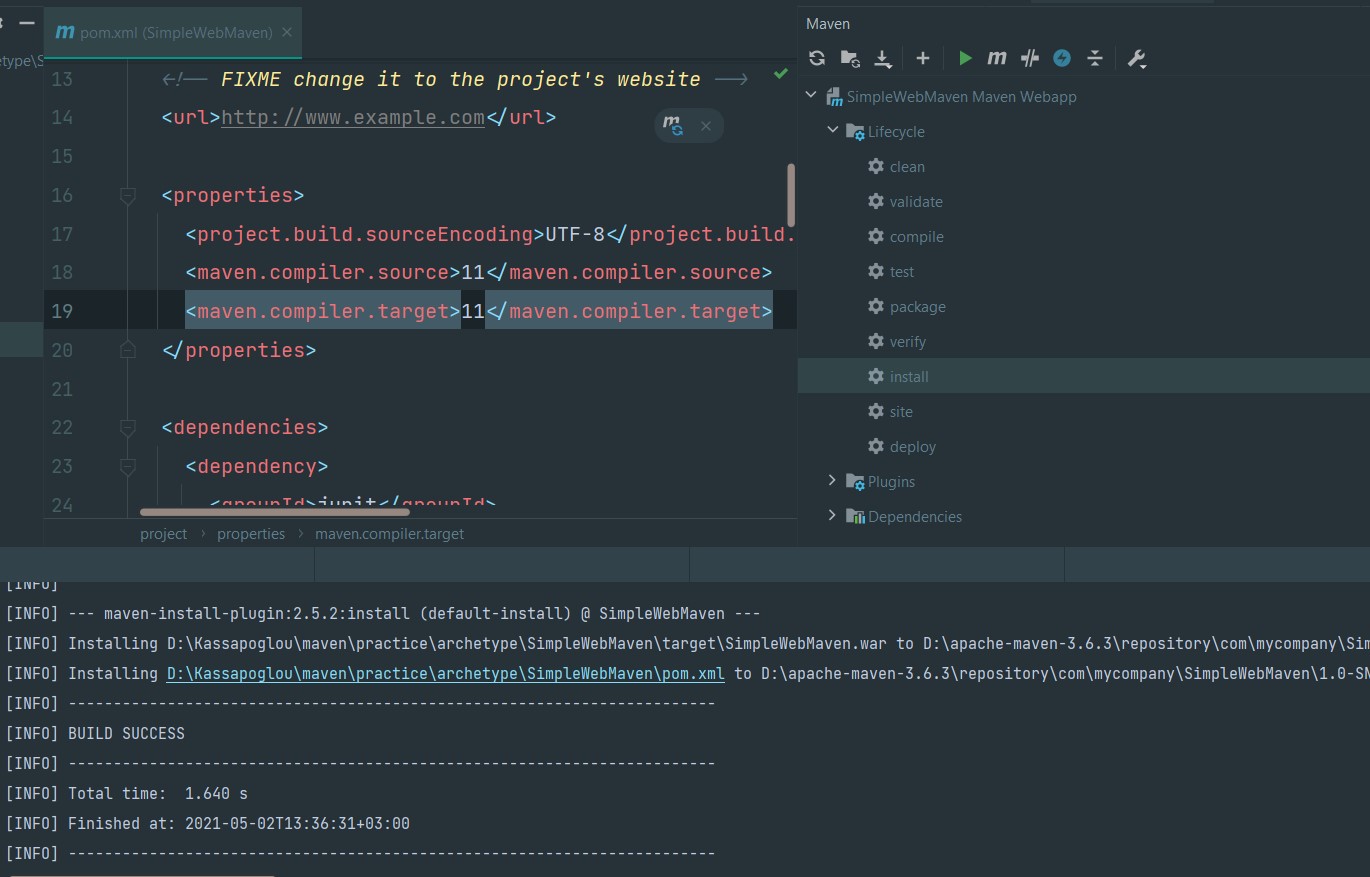
Task: Click gear icon beside clean goal
Action: coord(876,166)
